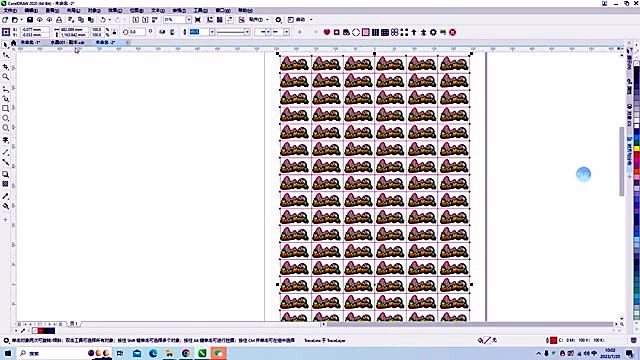The height and width of the screenshot is (360, 640).
Task: Select the Pick tool in toolbox
Action: click(5, 45)
